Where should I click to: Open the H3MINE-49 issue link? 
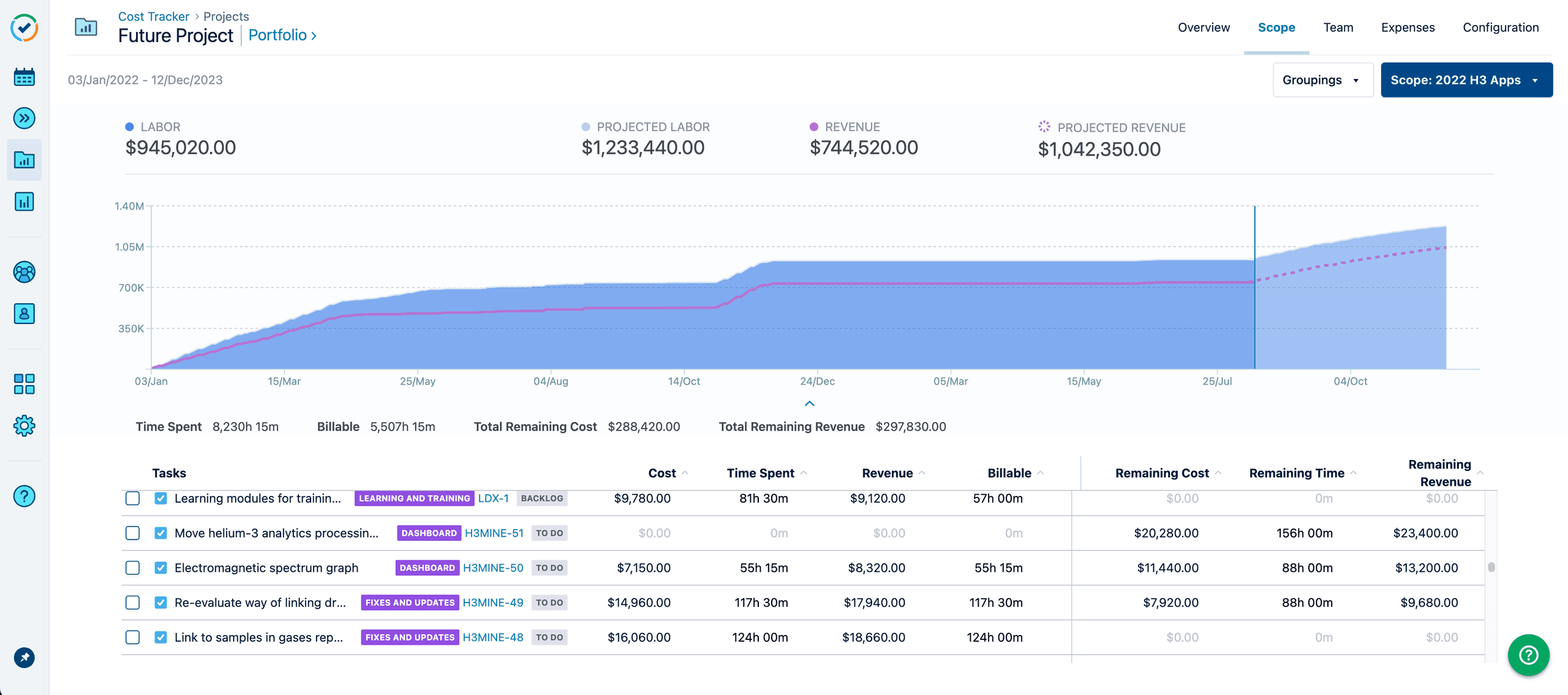point(492,603)
